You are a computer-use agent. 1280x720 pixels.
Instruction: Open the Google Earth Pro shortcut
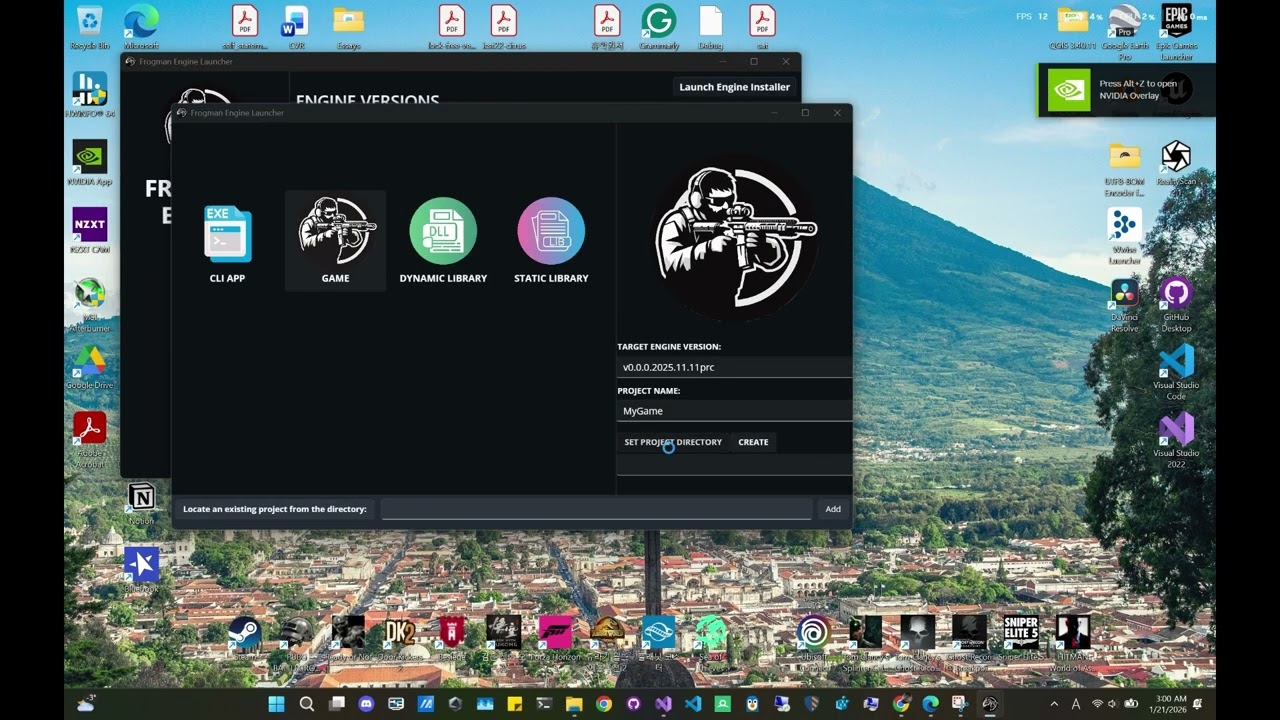(1125, 30)
